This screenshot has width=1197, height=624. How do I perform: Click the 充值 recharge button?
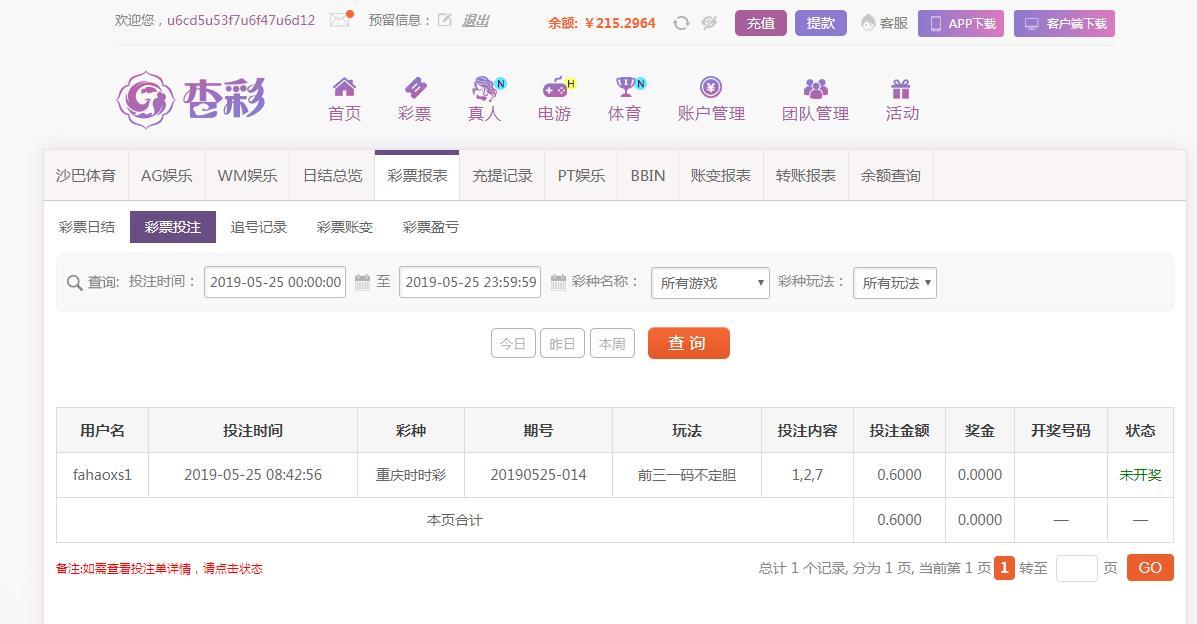(x=760, y=23)
